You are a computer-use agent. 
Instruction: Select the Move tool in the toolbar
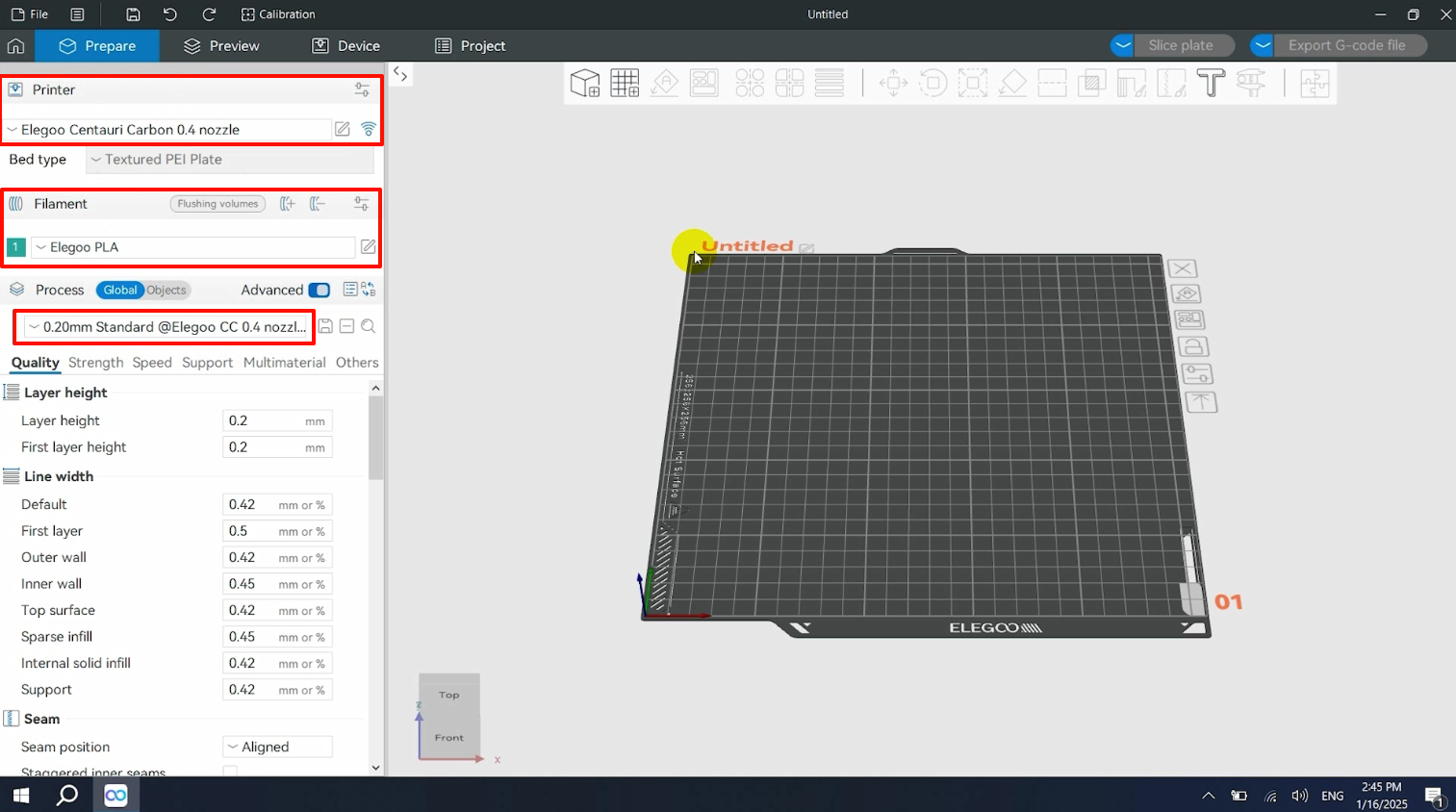(893, 83)
